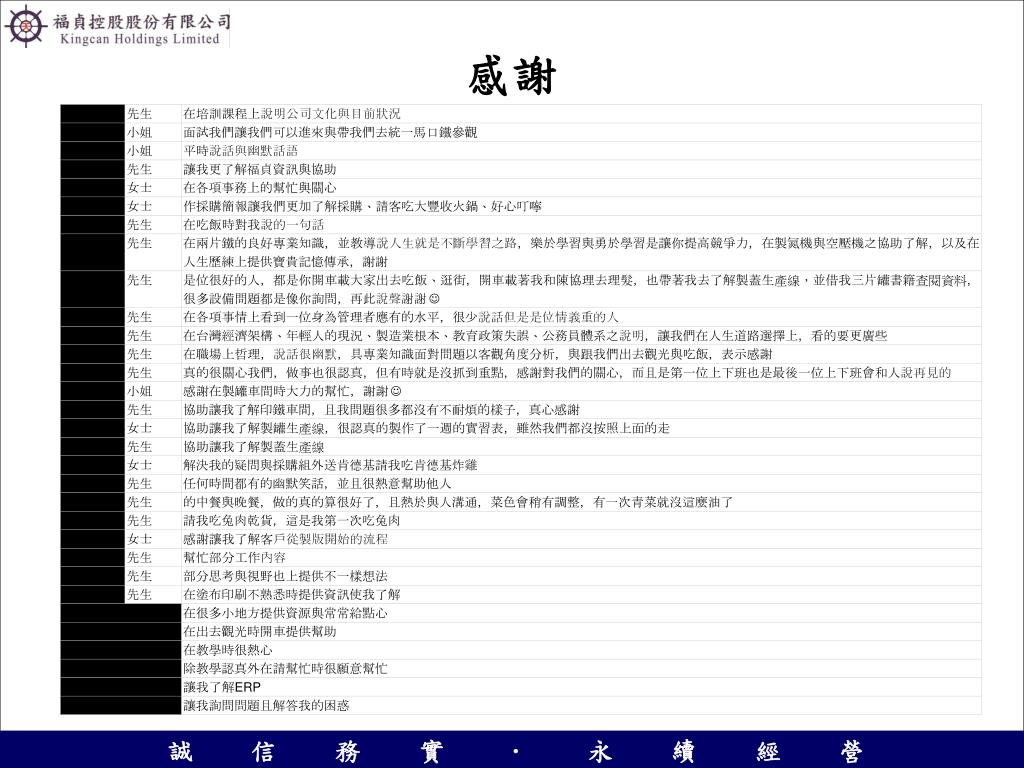Select row mentioning 請客吃大豐收火鍋
The width and height of the screenshot is (1024, 768).
point(521,206)
